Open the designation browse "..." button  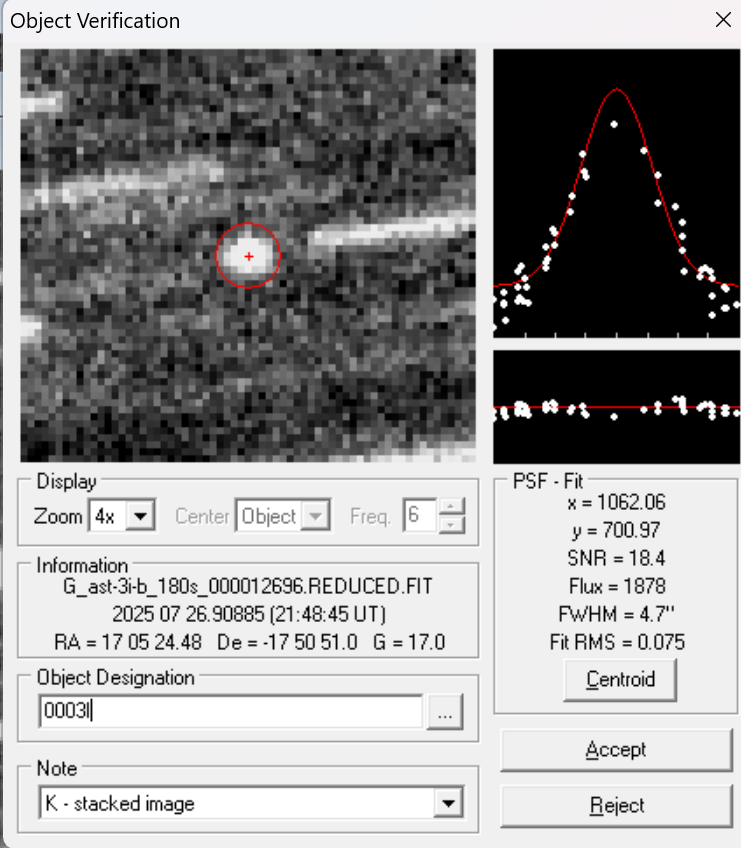tap(445, 712)
